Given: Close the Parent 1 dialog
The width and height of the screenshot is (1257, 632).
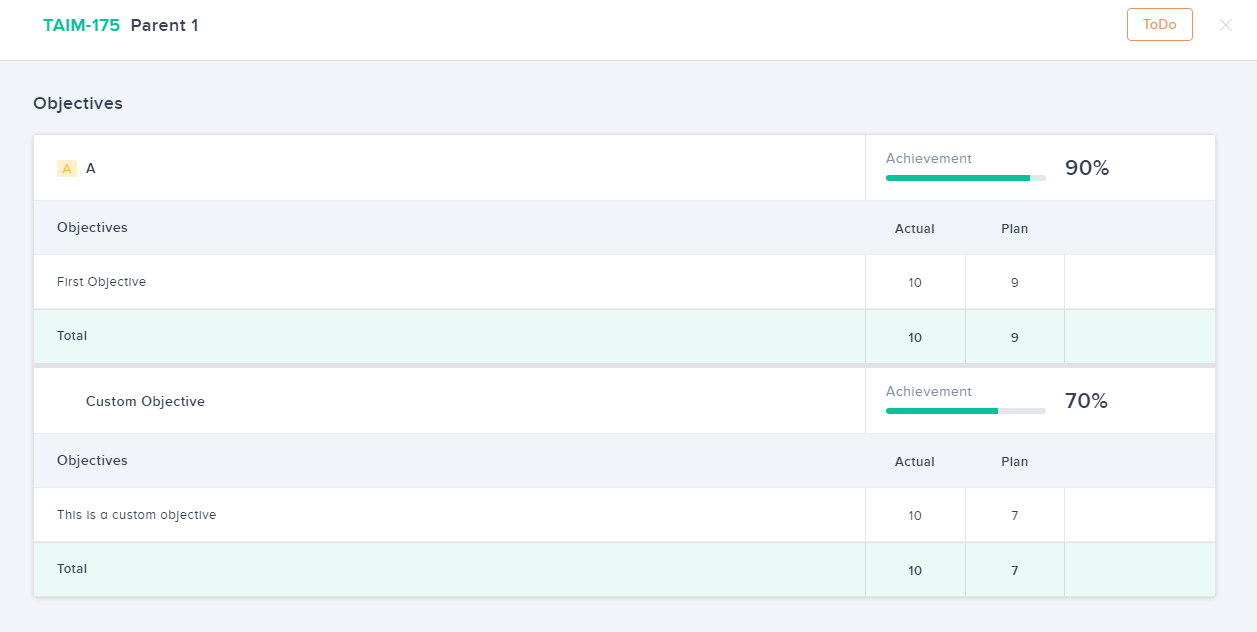Looking at the screenshot, I should 1225,25.
